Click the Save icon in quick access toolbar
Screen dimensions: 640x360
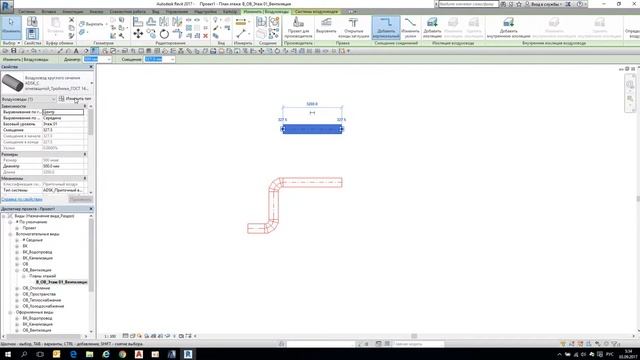point(13,51)
